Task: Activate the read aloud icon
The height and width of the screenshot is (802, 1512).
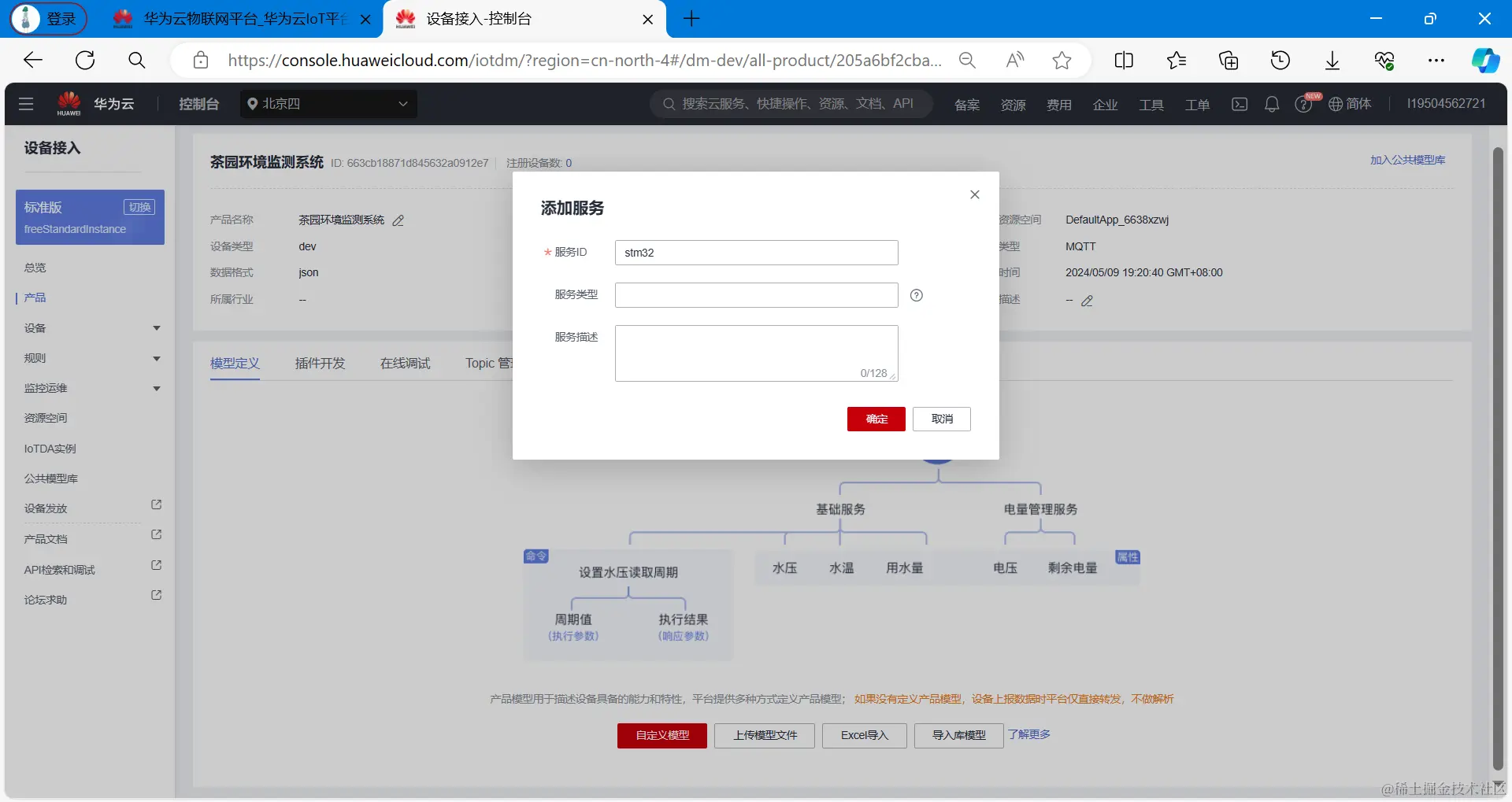Action: point(1015,61)
